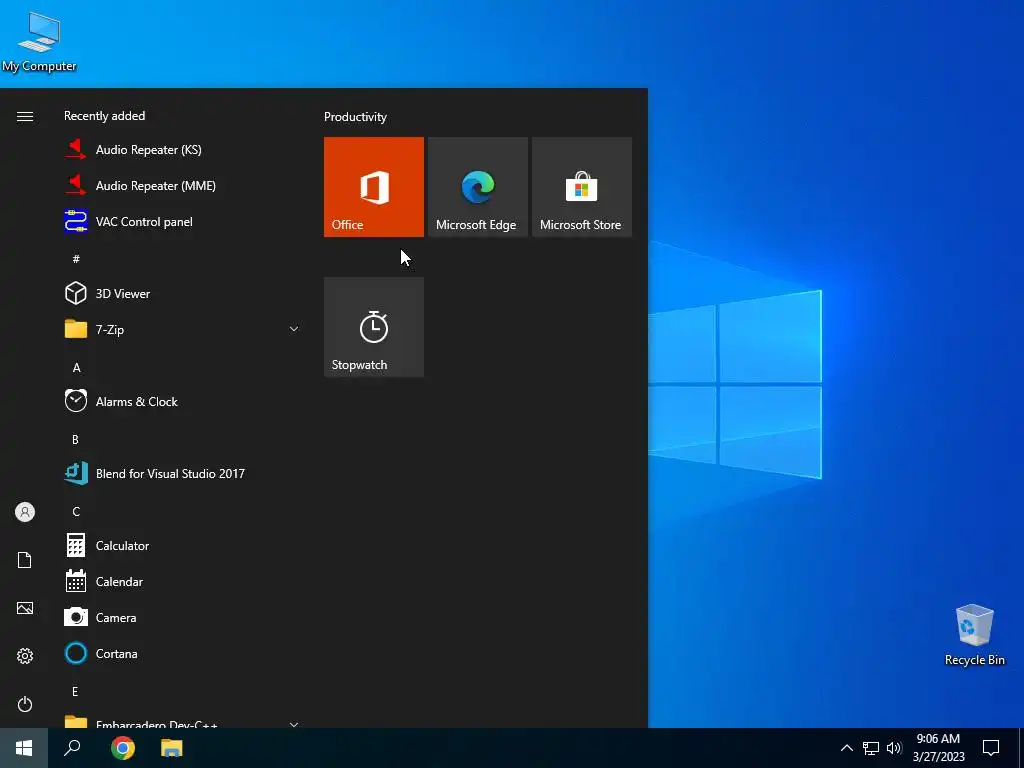Image resolution: width=1024 pixels, height=768 pixels.
Task: Launch Cortana from the app list
Action: [183, 653]
